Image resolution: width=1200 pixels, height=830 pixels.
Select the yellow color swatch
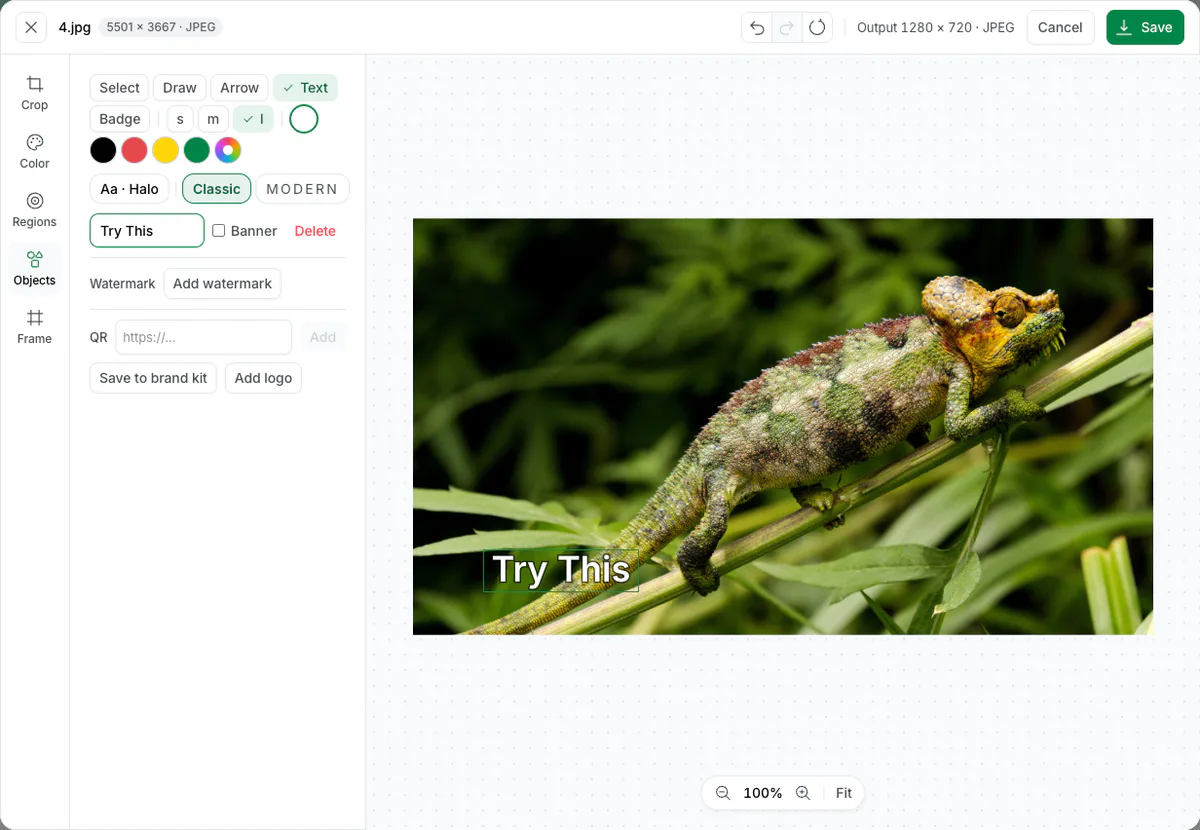(x=165, y=151)
